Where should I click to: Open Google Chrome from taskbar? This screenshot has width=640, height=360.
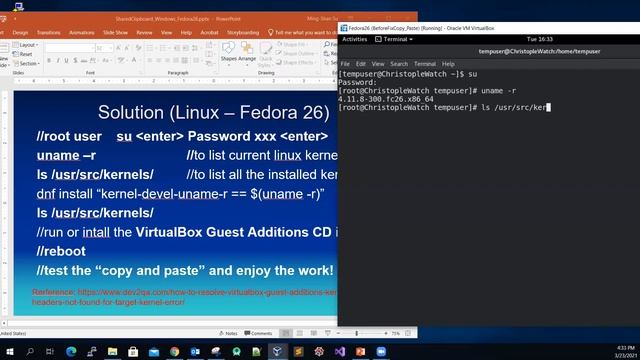tap(174, 351)
